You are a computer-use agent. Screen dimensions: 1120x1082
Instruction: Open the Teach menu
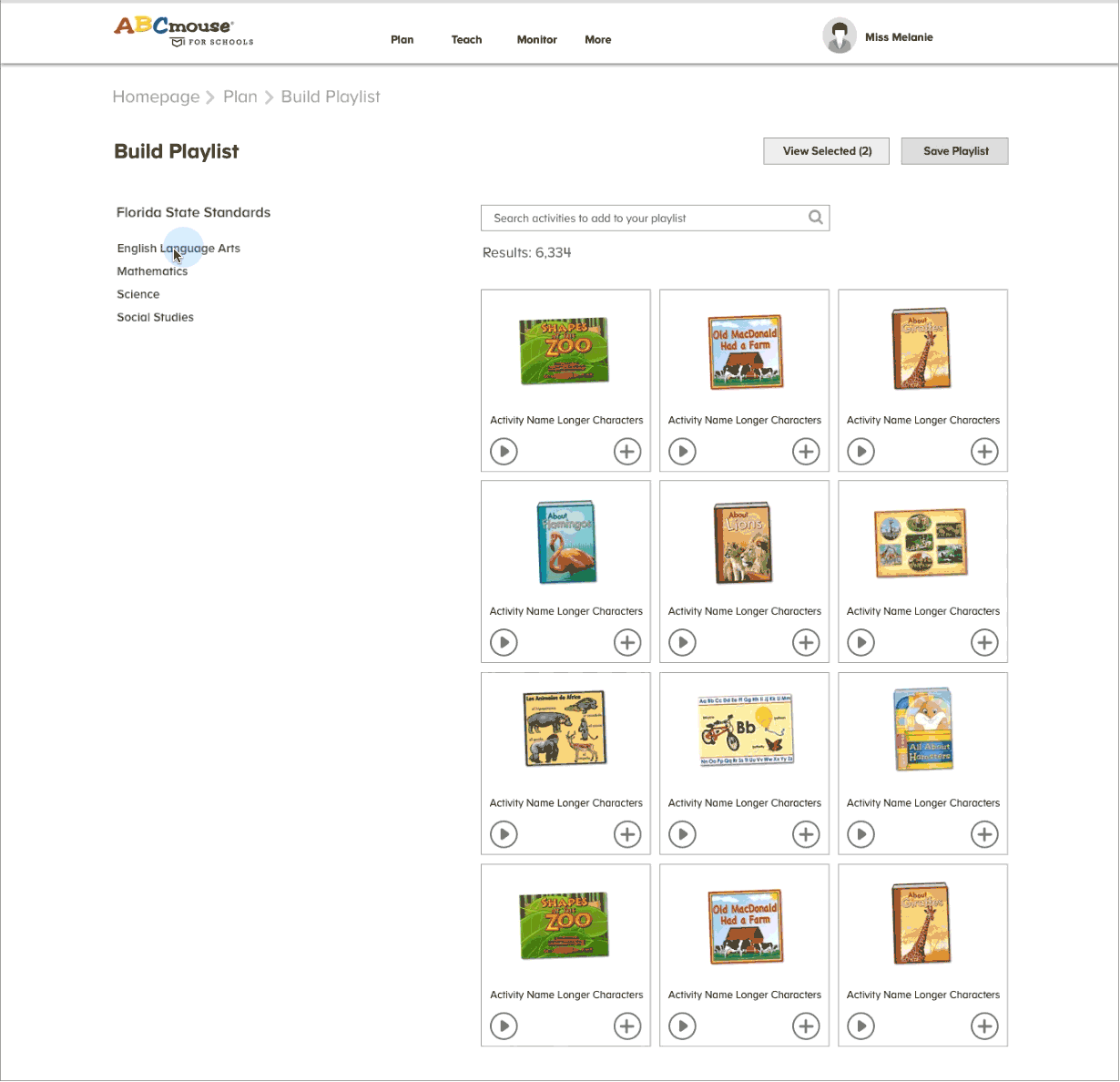point(466,40)
